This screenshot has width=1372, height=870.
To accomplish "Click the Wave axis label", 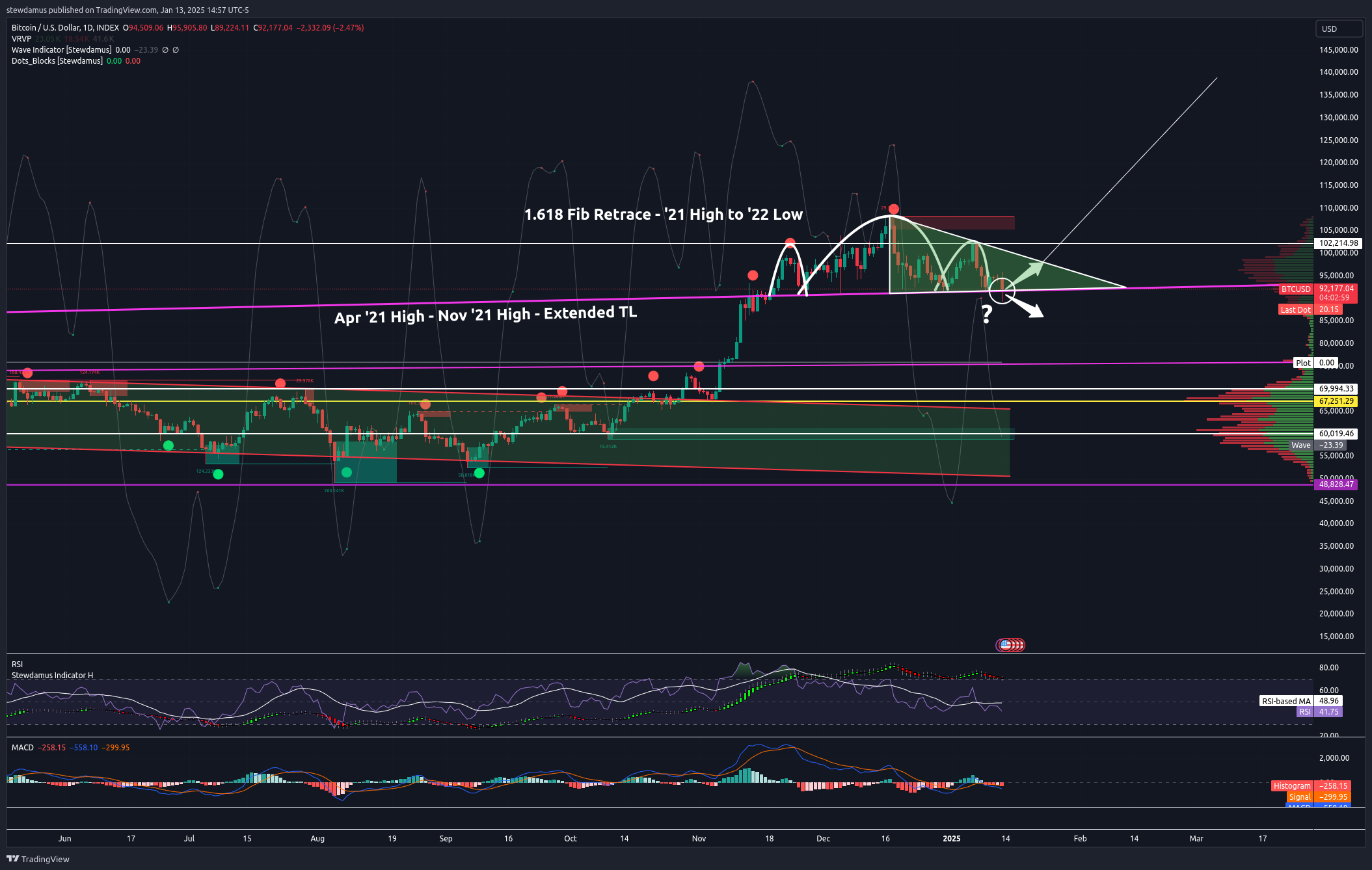I will point(1301,445).
